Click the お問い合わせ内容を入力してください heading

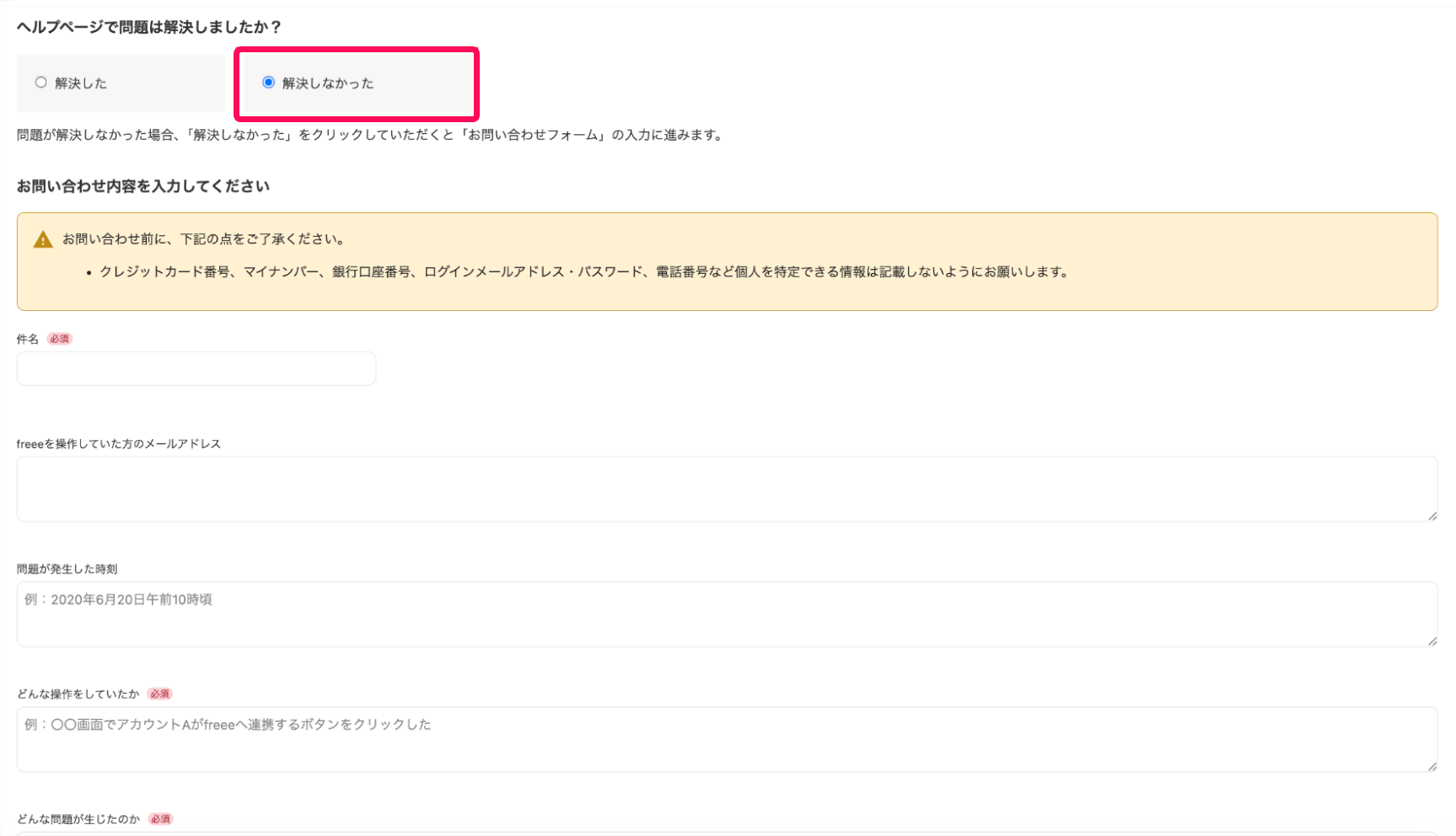[x=143, y=185]
